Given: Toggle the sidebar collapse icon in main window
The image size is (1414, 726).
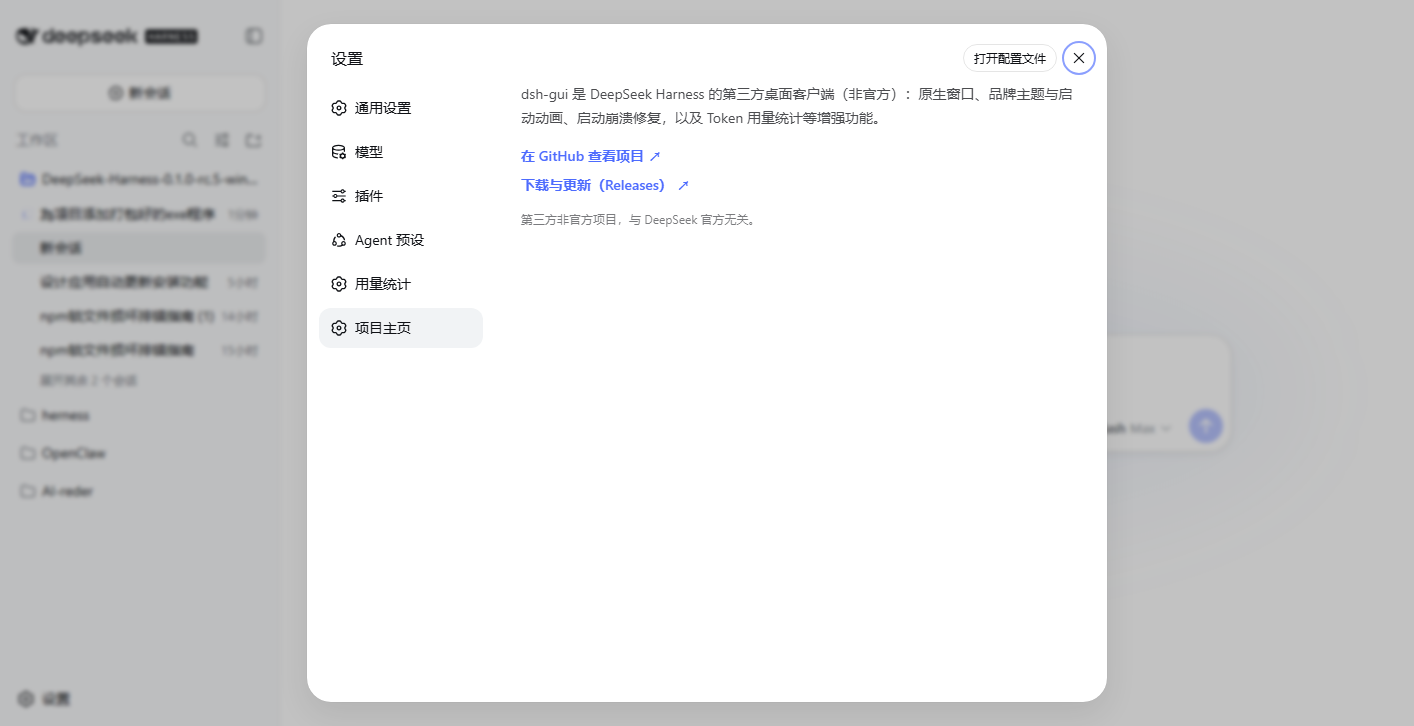Looking at the screenshot, I should (254, 36).
